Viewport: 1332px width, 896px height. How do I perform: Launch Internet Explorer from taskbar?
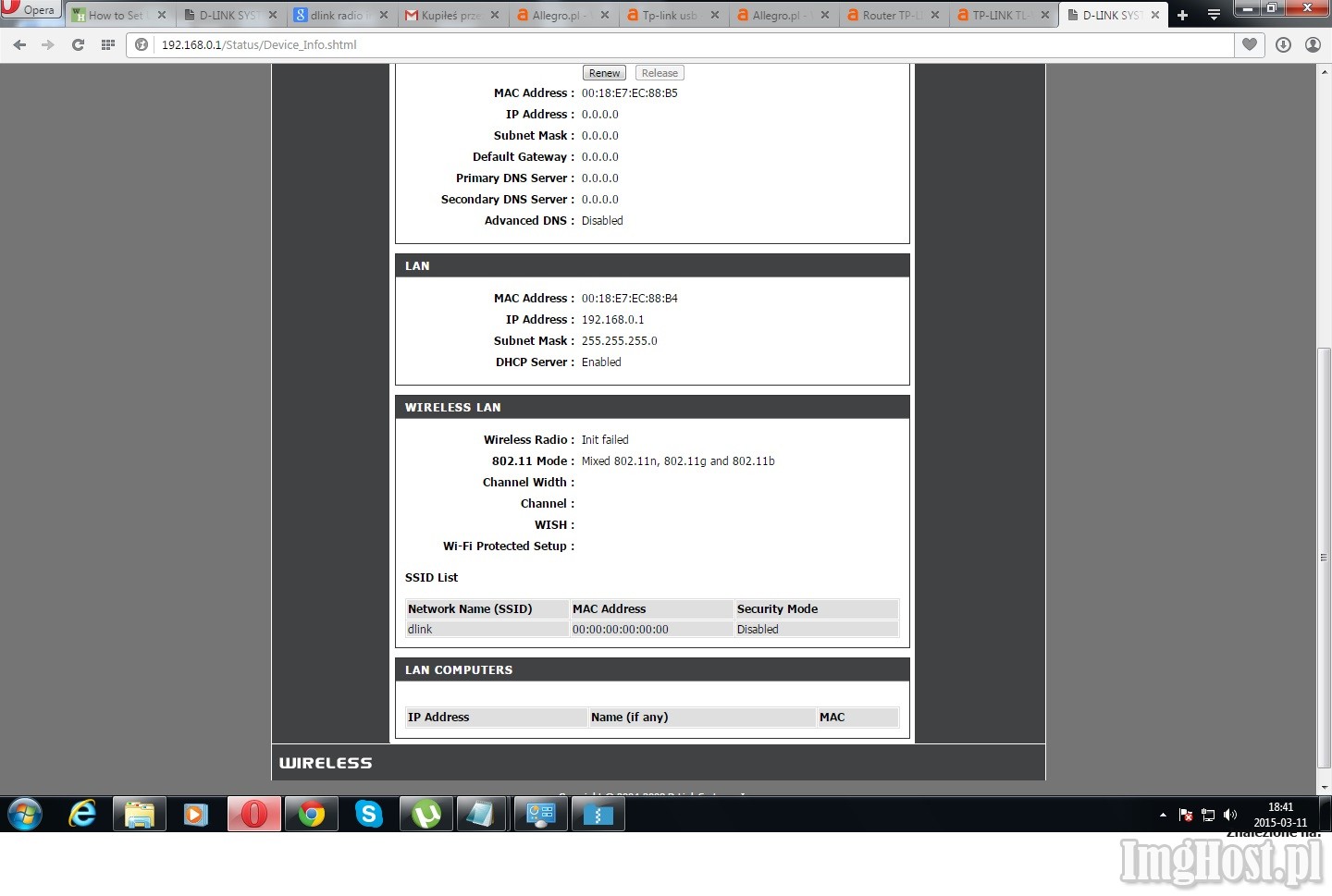click(x=82, y=815)
